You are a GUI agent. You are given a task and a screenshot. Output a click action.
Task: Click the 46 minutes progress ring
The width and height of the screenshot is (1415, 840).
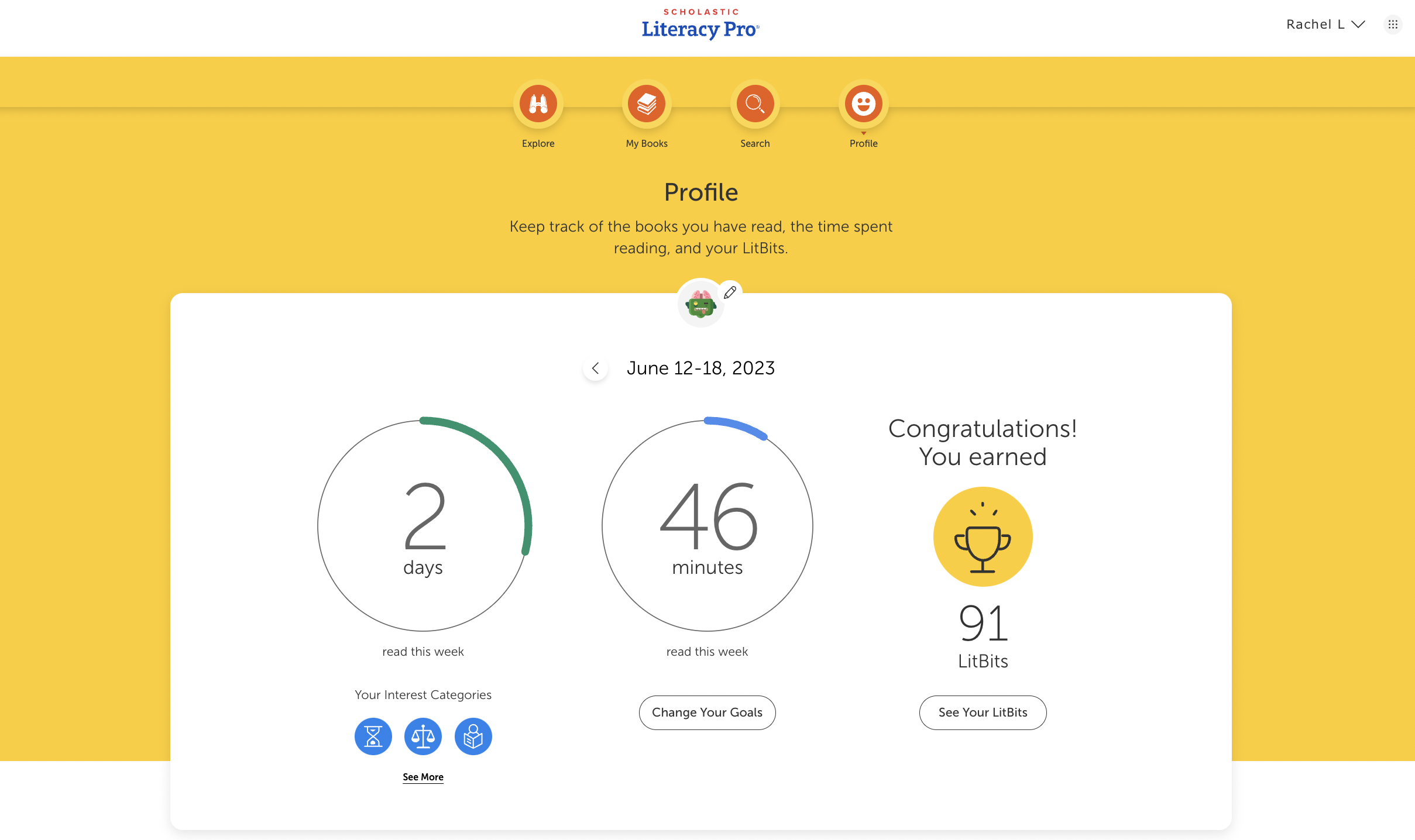[x=707, y=525]
